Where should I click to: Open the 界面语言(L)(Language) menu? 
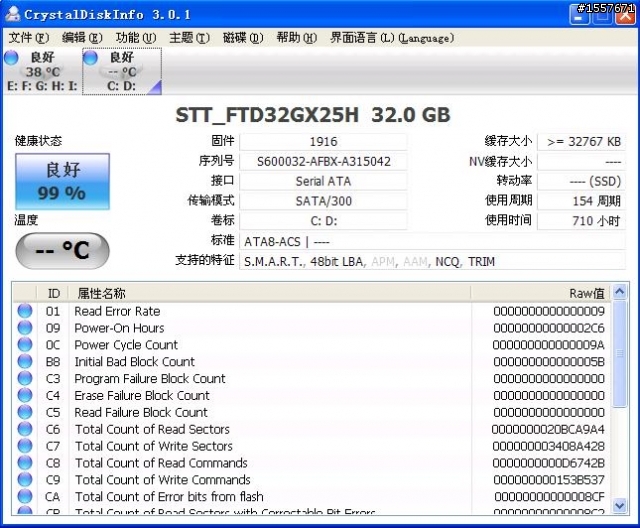(x=392, y=38)
